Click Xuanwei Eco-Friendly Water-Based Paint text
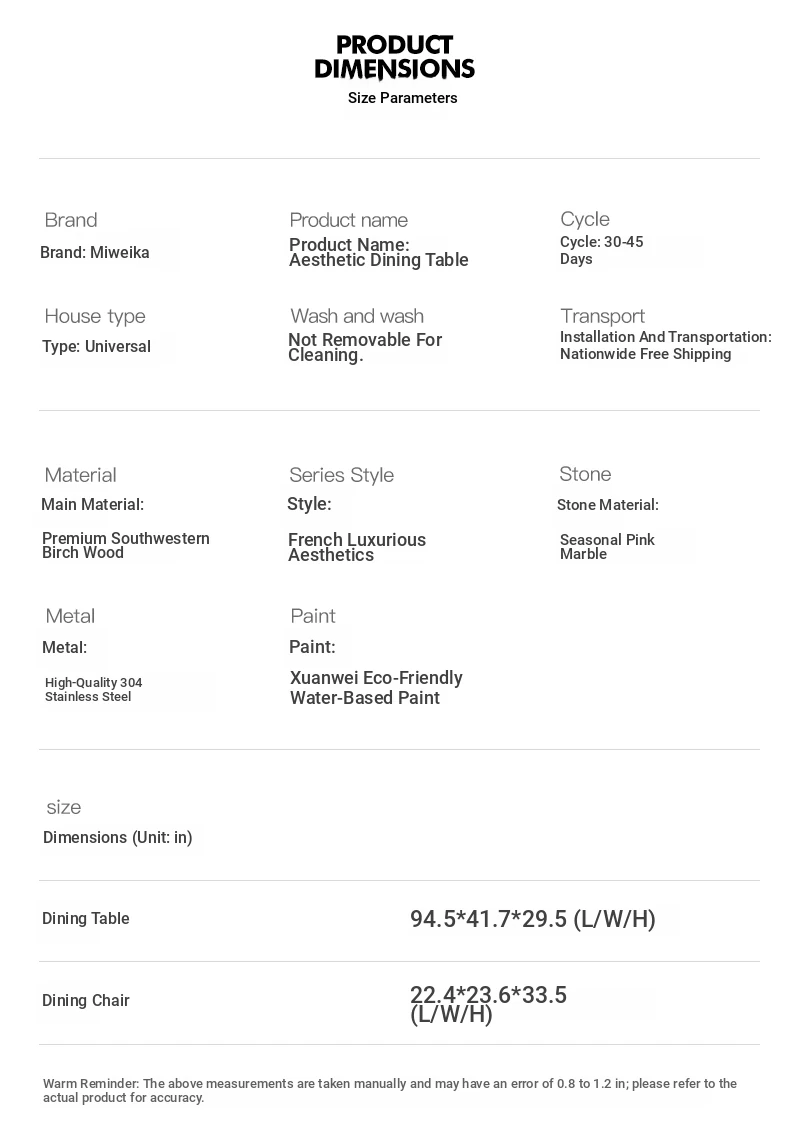The height and width of the screenshot is (1145, 790). [x=376, y=687]
